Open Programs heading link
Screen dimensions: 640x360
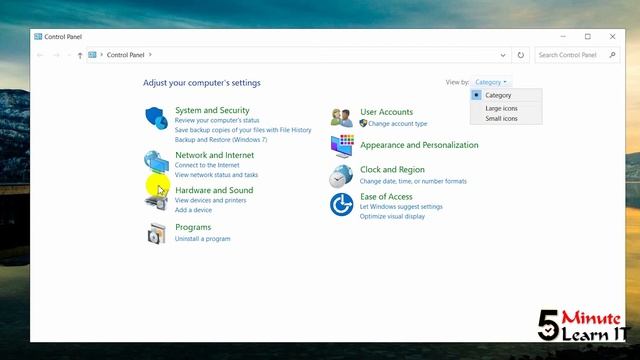(193, 227)
